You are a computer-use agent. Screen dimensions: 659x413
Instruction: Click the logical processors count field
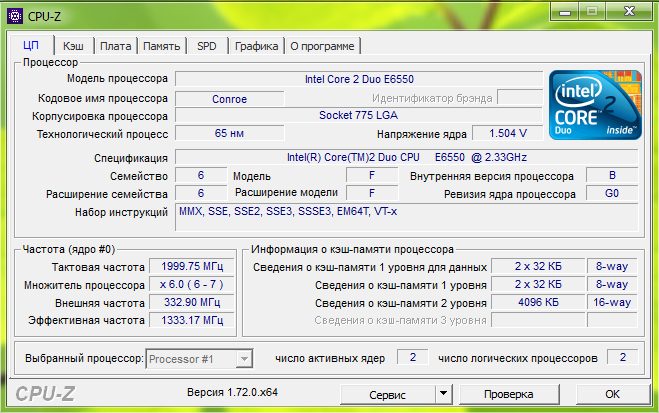pyautogui.click(x=622, y=357)
